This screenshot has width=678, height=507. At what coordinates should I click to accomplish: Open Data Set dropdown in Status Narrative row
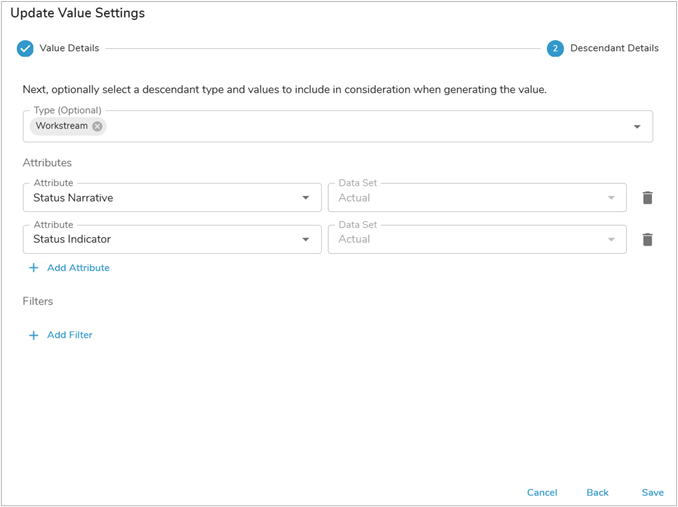click(x=476, y=198)
